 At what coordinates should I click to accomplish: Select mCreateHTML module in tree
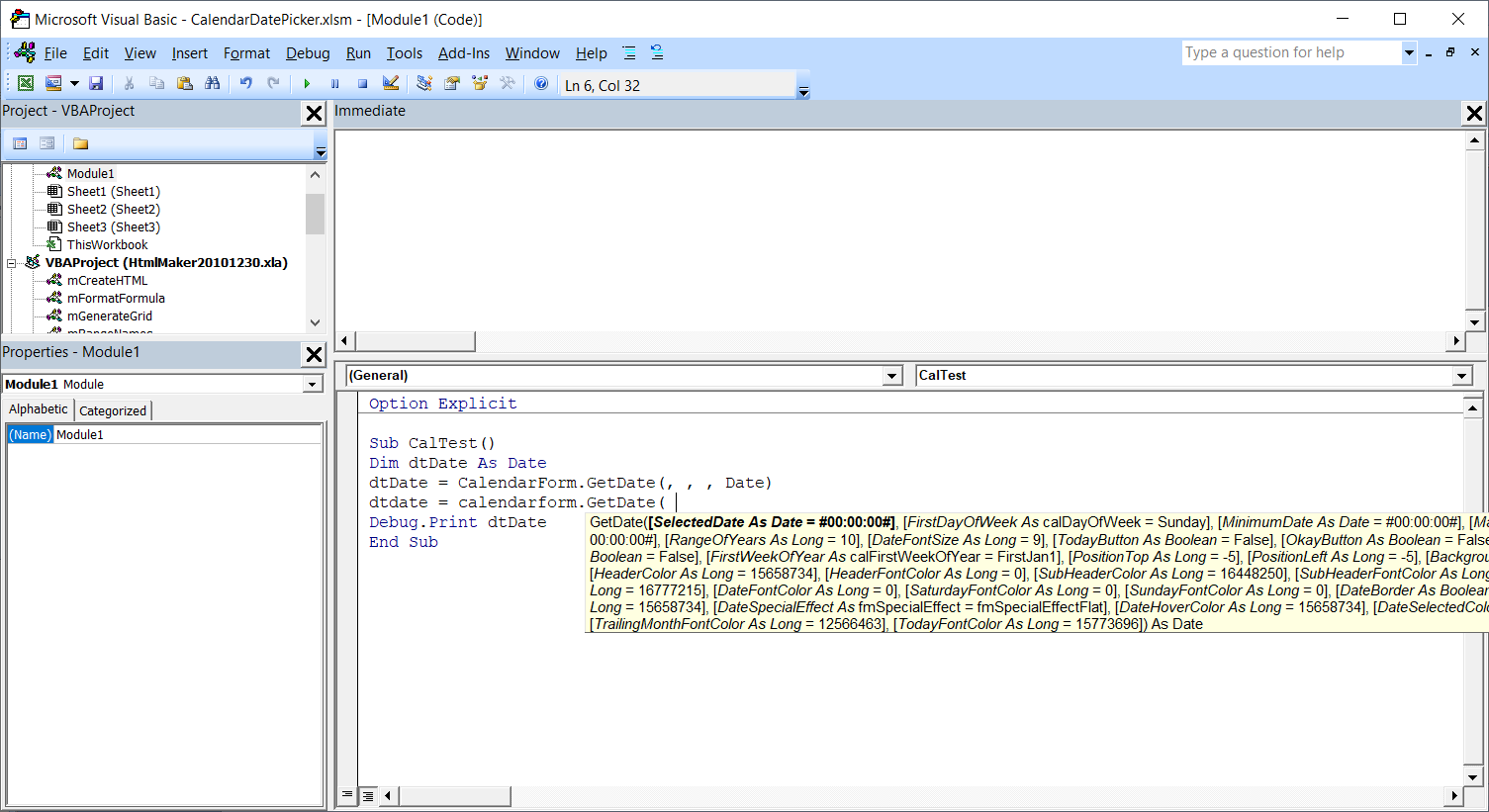coord(107,280)
